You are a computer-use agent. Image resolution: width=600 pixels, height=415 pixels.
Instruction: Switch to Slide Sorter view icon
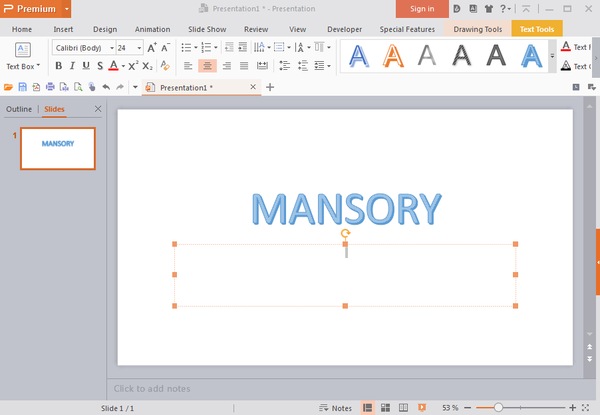386,408
